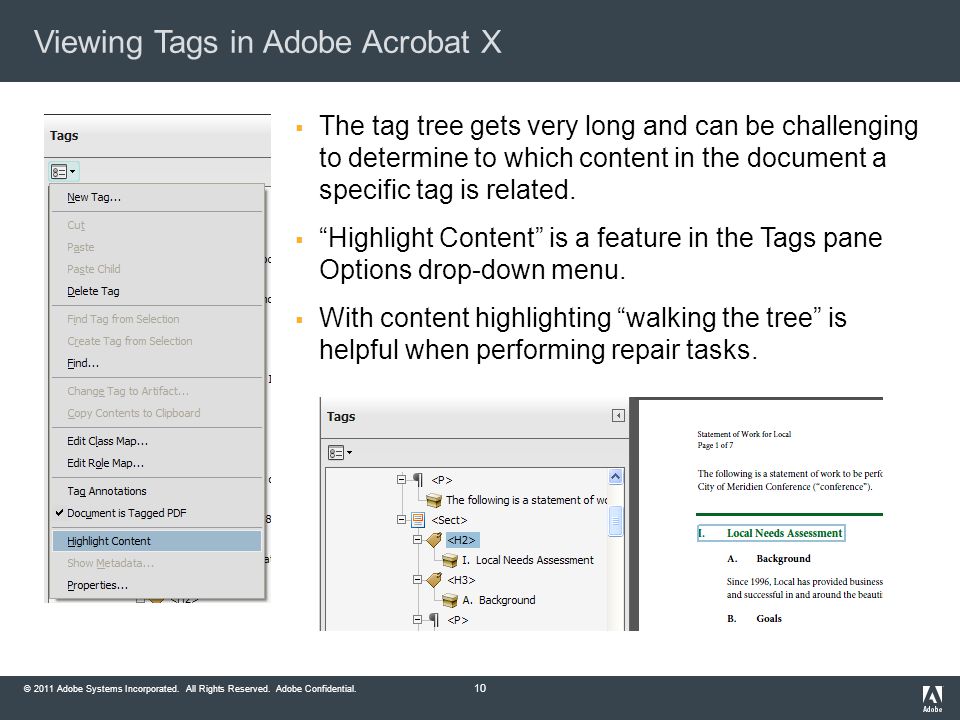Click the scroll-up arrow of the tag tree scrollbar

[x=616, y=476]
